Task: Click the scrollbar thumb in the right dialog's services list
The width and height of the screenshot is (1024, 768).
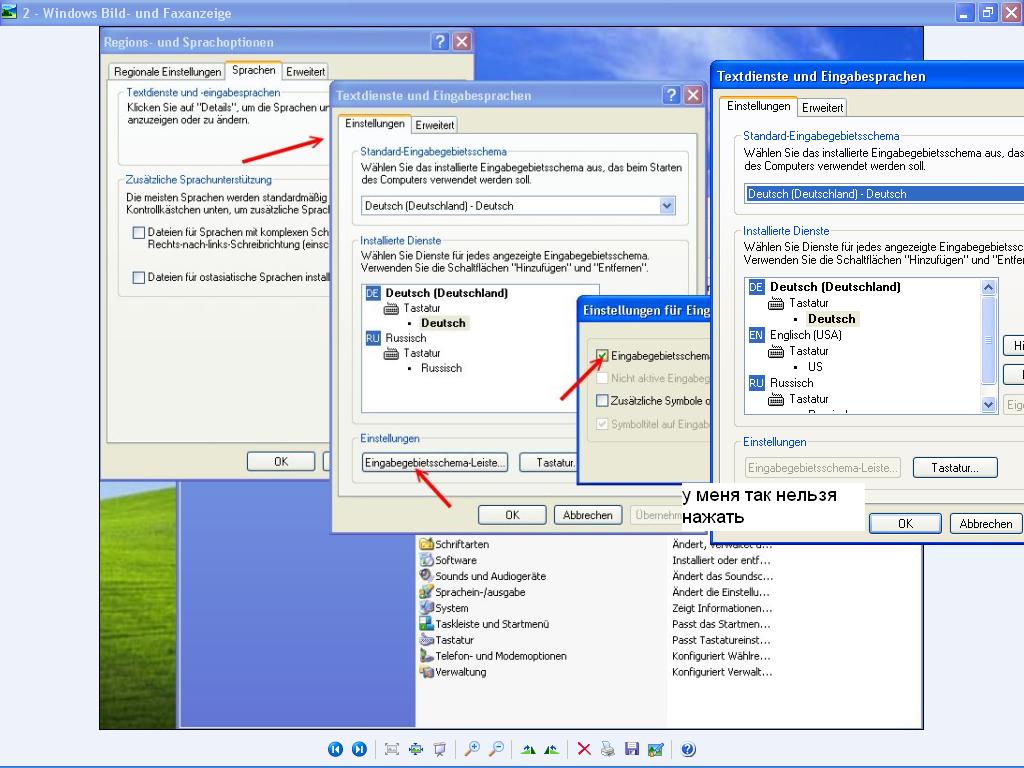Action: click(x=989, y=340)
